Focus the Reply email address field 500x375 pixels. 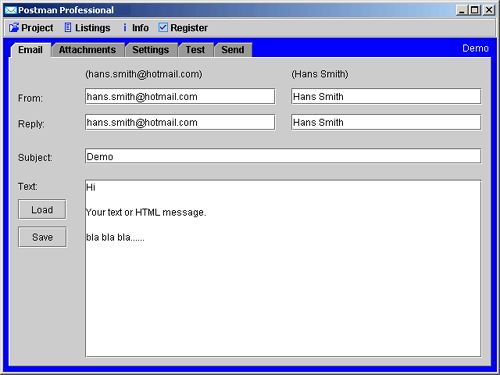tap(180, 122)
